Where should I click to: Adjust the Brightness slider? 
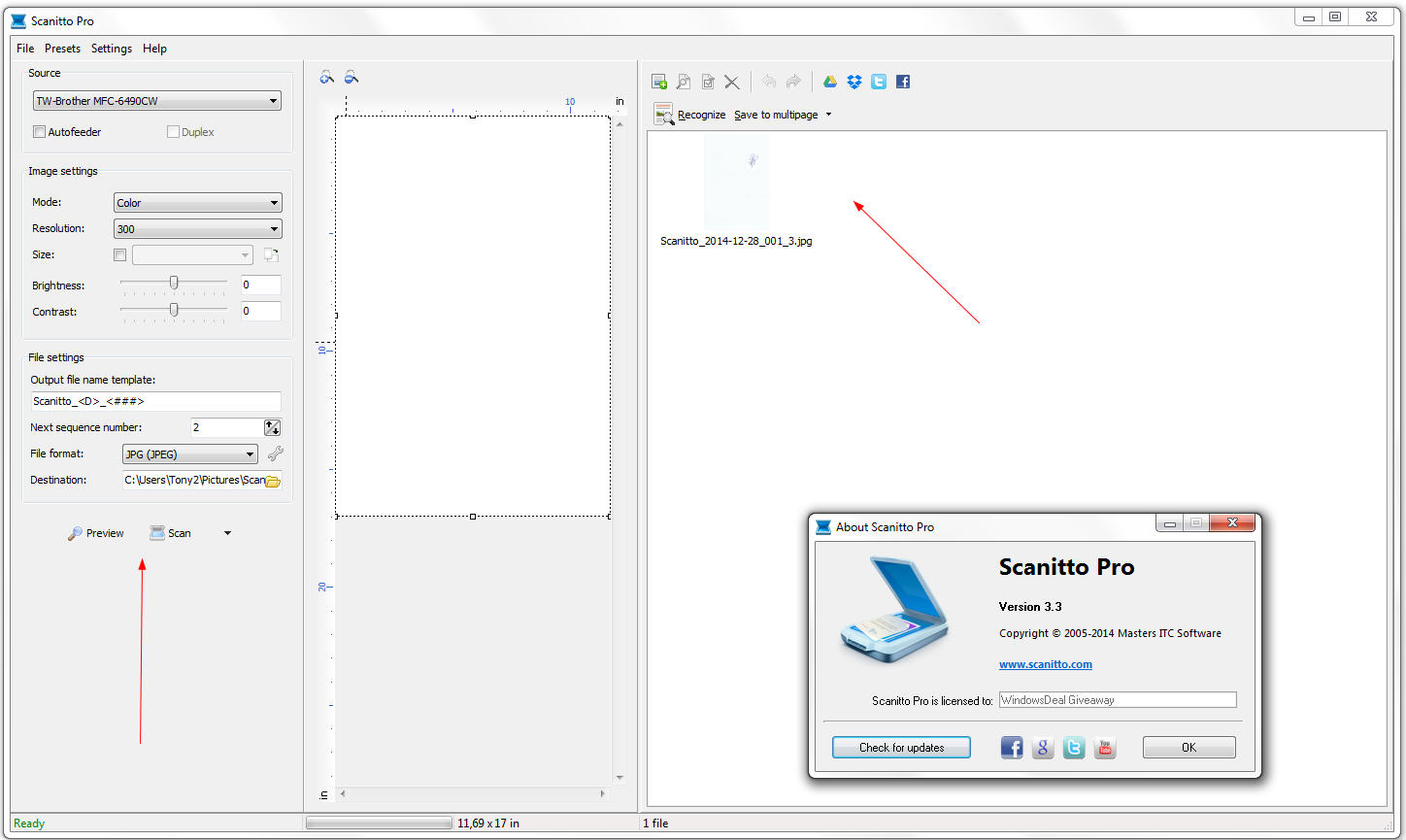pyautogui.click(x=174, y=283)
